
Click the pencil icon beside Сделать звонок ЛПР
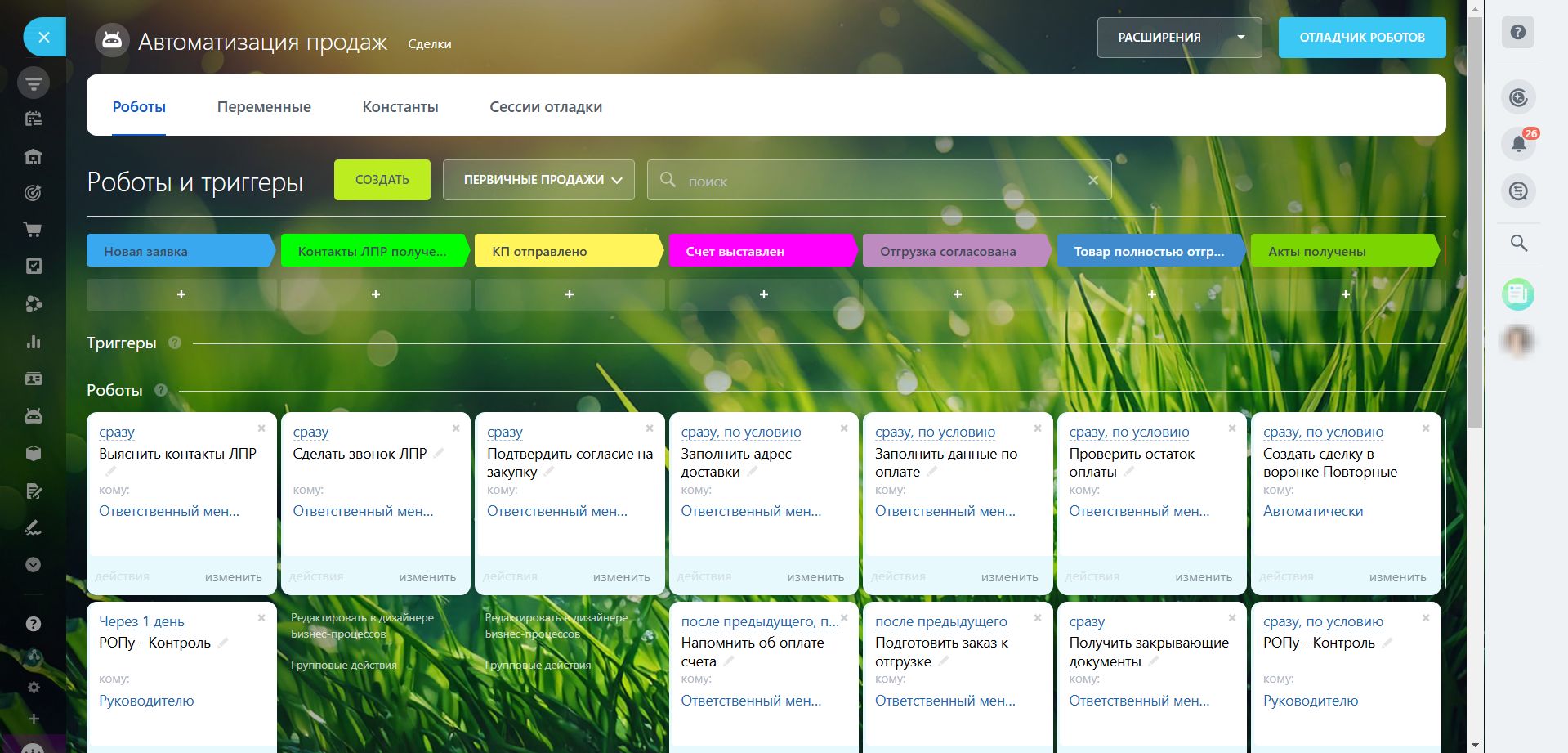[x=439, y=453]
